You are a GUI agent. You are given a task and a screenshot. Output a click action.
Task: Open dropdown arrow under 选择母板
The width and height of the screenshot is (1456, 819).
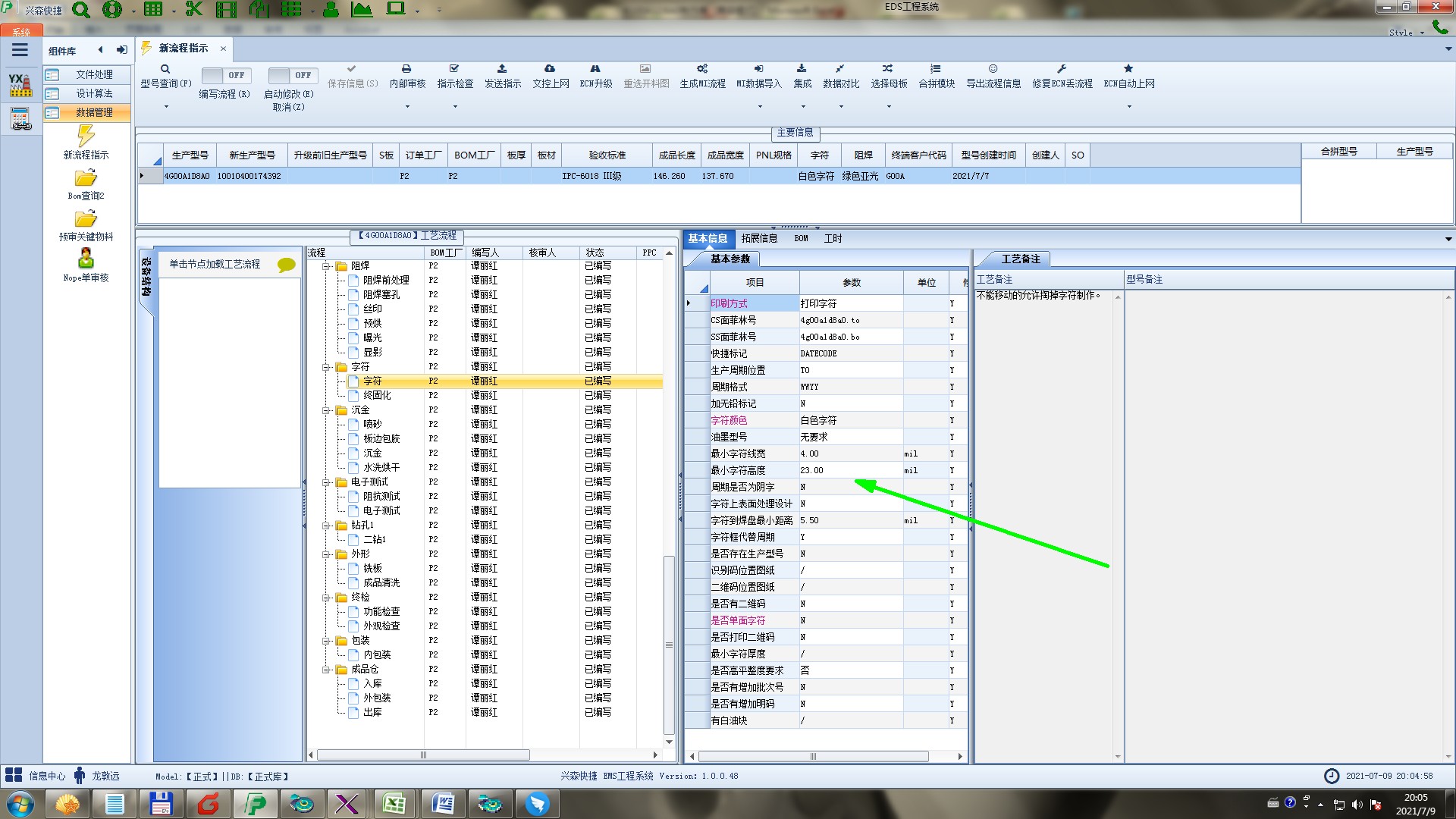[x=889, y=107]
